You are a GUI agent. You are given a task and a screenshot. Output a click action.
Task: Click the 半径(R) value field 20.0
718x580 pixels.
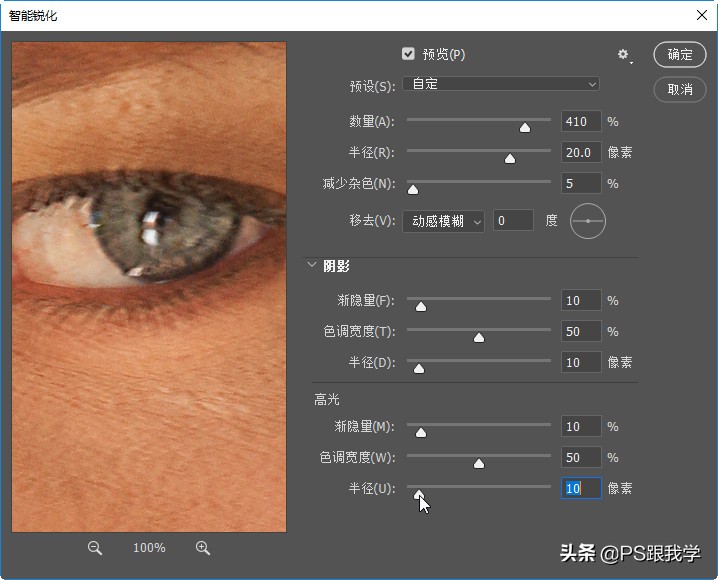click(x=581, y=152)
